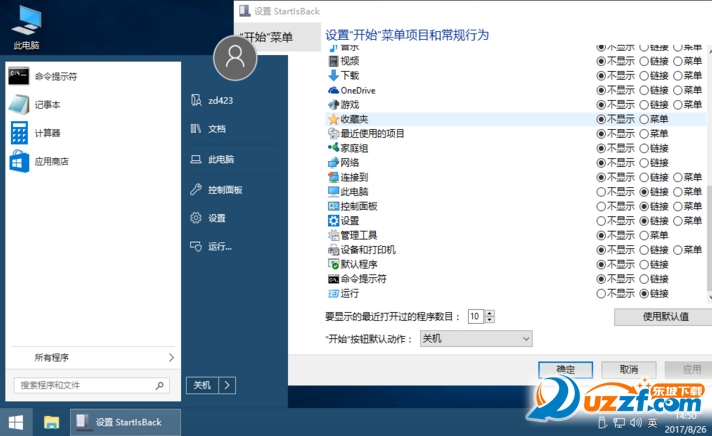Screen dimensions: 712x436
Task: Activate the 设置 StartIsBack taskbar button
Action: click(x=125, y=422)
